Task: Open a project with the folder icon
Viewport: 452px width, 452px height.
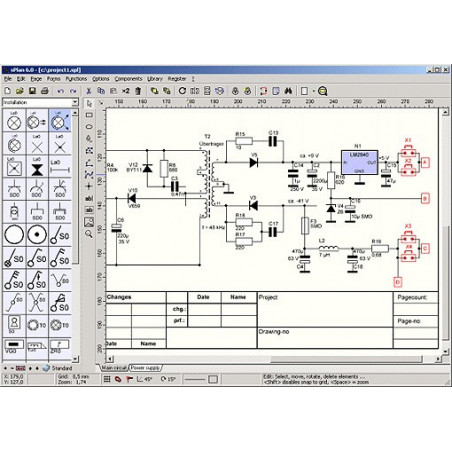Action: click(x=20, y=91)
